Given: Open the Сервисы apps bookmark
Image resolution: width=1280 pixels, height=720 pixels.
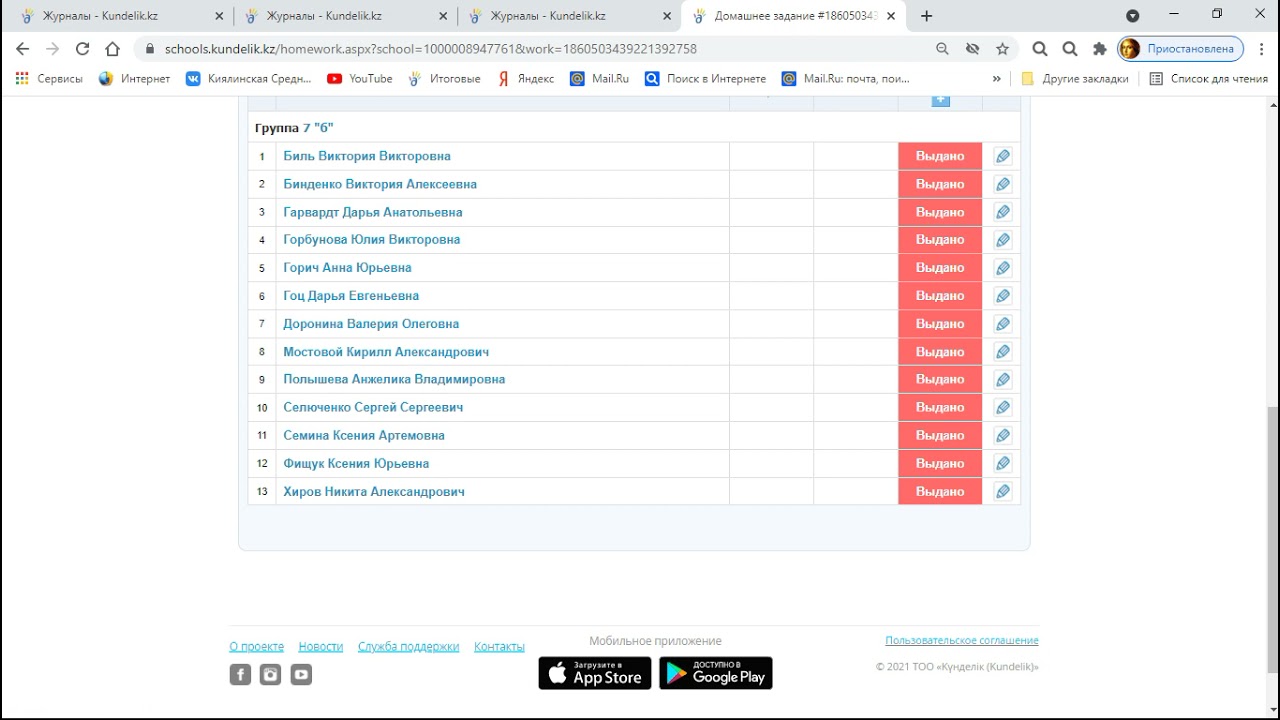Looking at the screenshot, I should click(49, 79).
